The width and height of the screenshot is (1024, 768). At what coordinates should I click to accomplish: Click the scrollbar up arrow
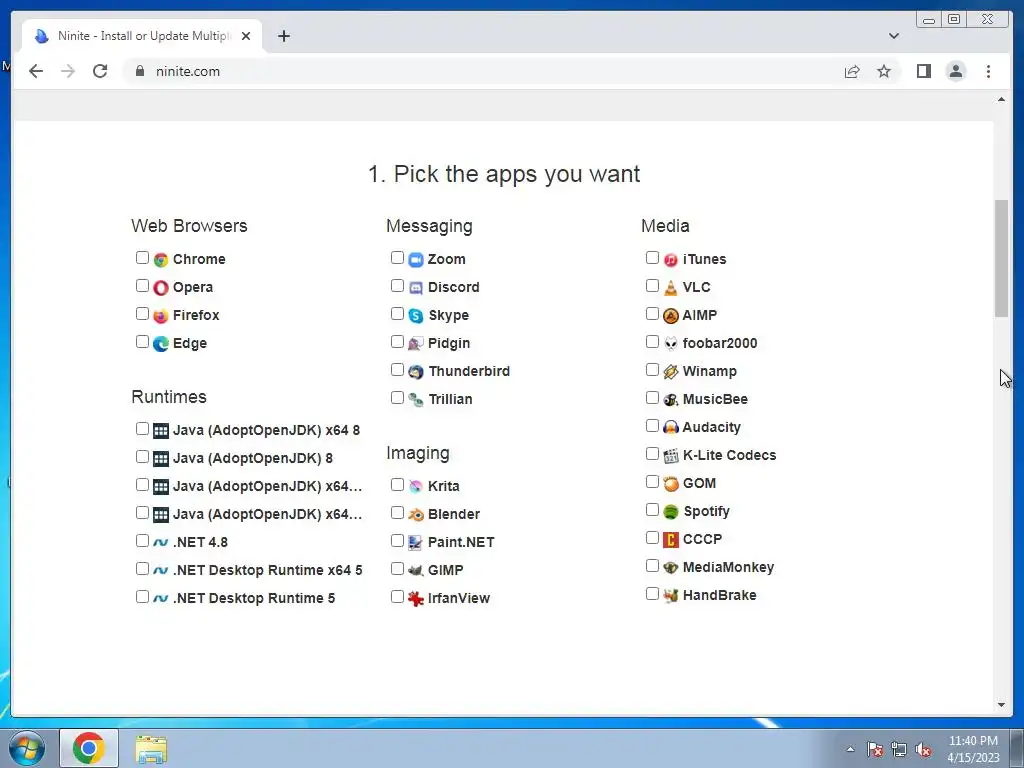point(1001,99)
